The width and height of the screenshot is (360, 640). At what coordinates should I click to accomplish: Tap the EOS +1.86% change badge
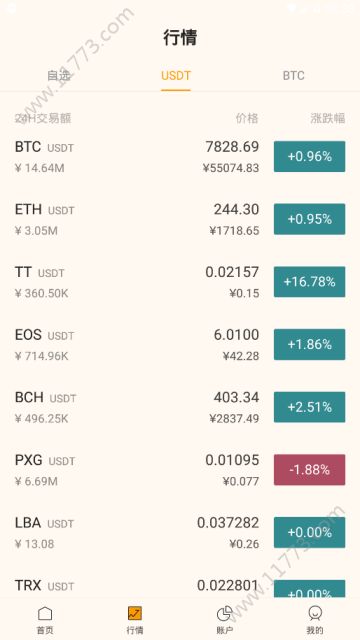tap(309, 344)
